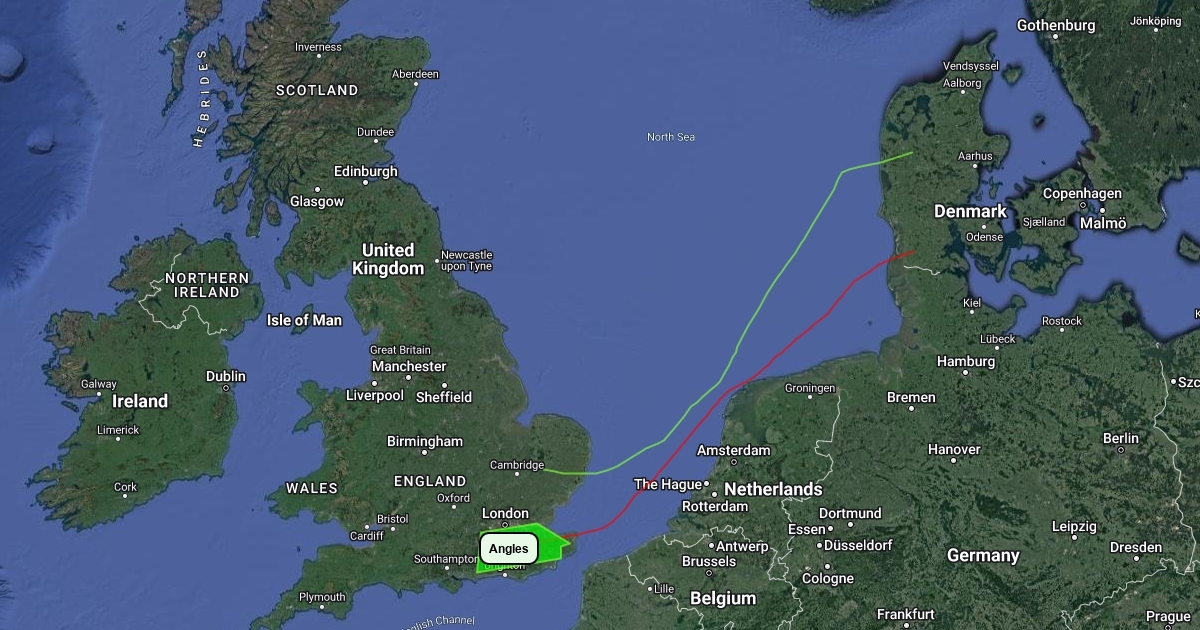Image resolution: width=1200 pixels, height=630 pixels.
Task: Click the Denmark country label
Action: (970, 212)
